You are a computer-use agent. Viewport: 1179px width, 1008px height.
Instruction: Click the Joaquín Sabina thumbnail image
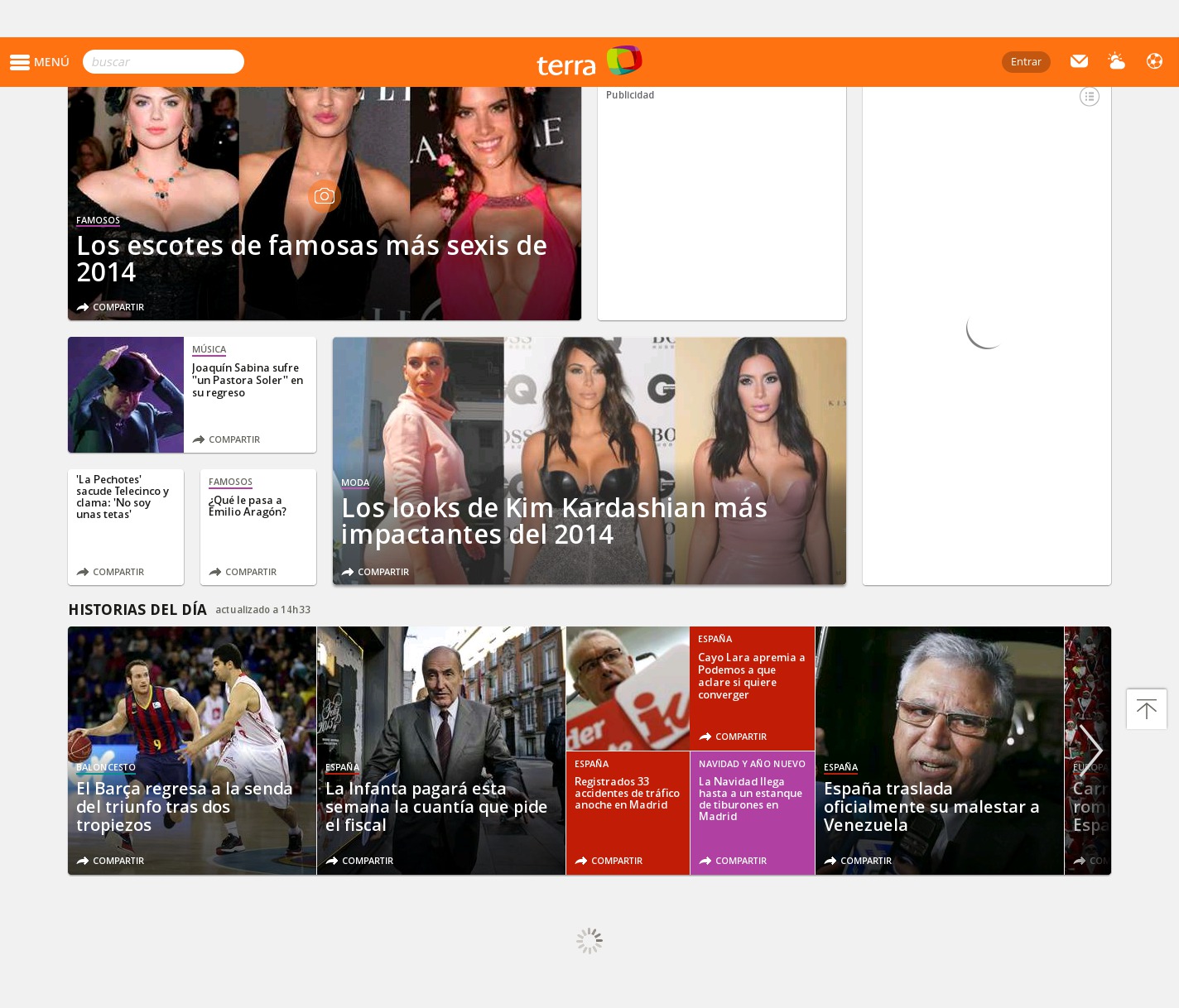tap(126, 395)
